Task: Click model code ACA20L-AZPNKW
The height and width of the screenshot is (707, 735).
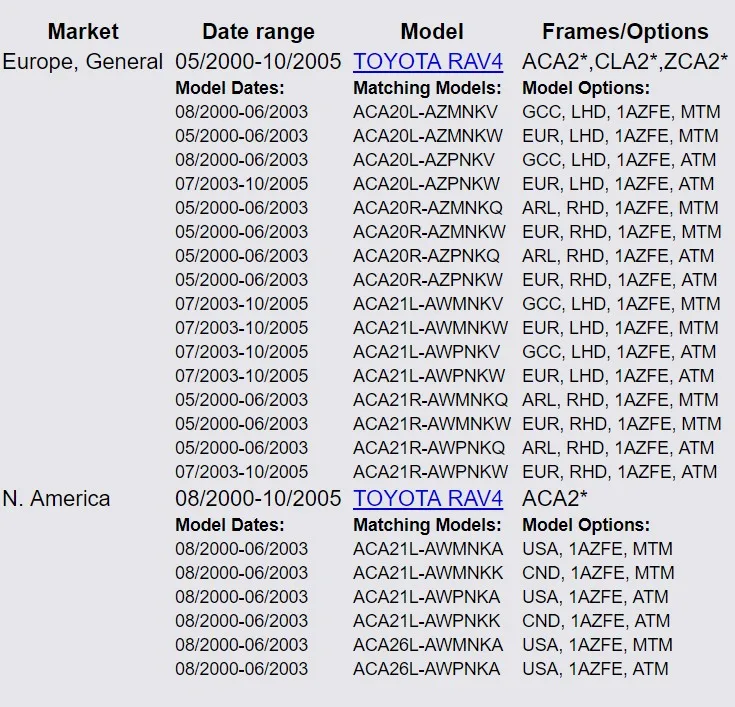Action: click(x=426, y=184)
